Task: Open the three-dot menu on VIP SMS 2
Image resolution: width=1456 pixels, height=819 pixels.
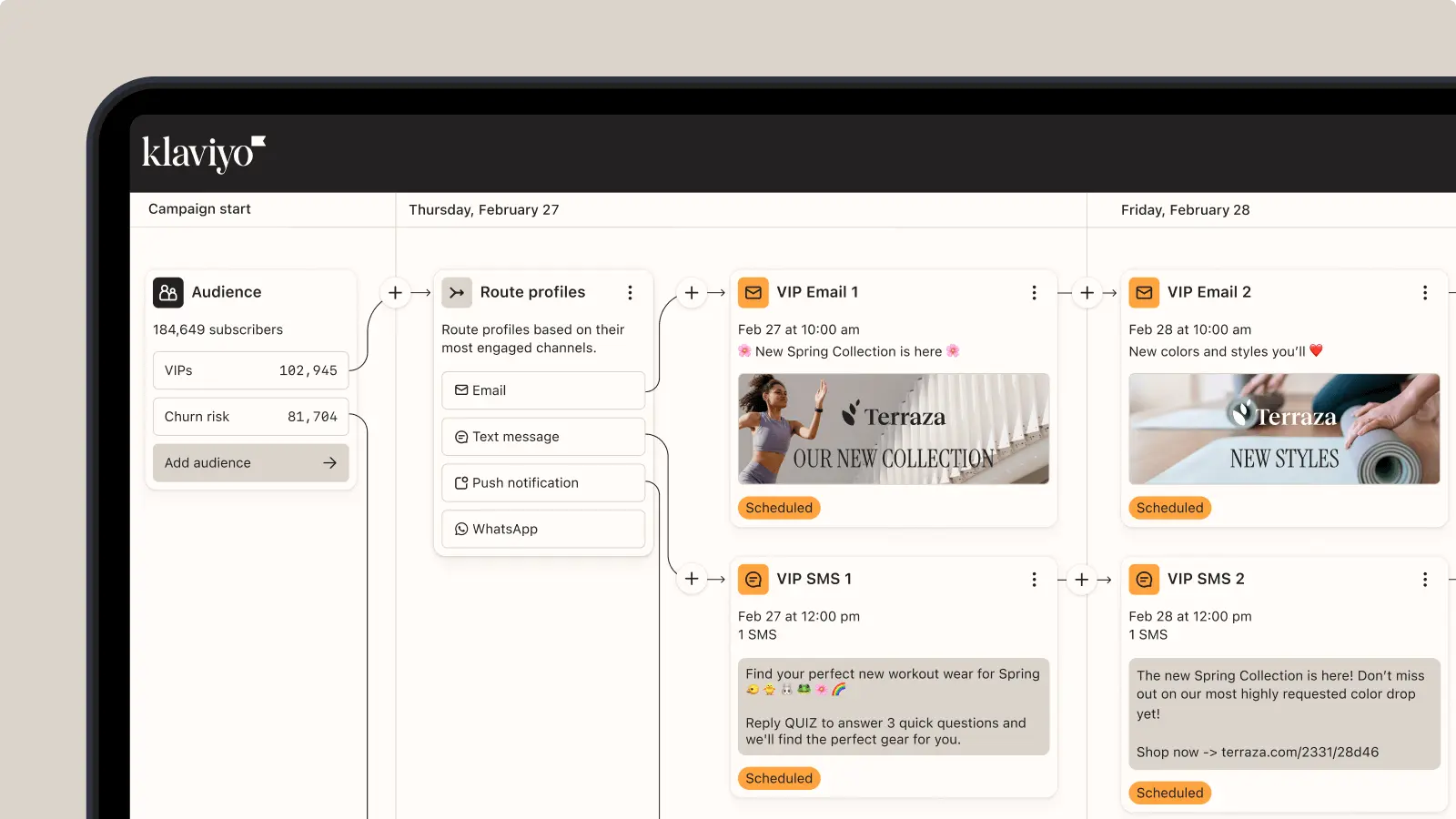Action: 1425,578
